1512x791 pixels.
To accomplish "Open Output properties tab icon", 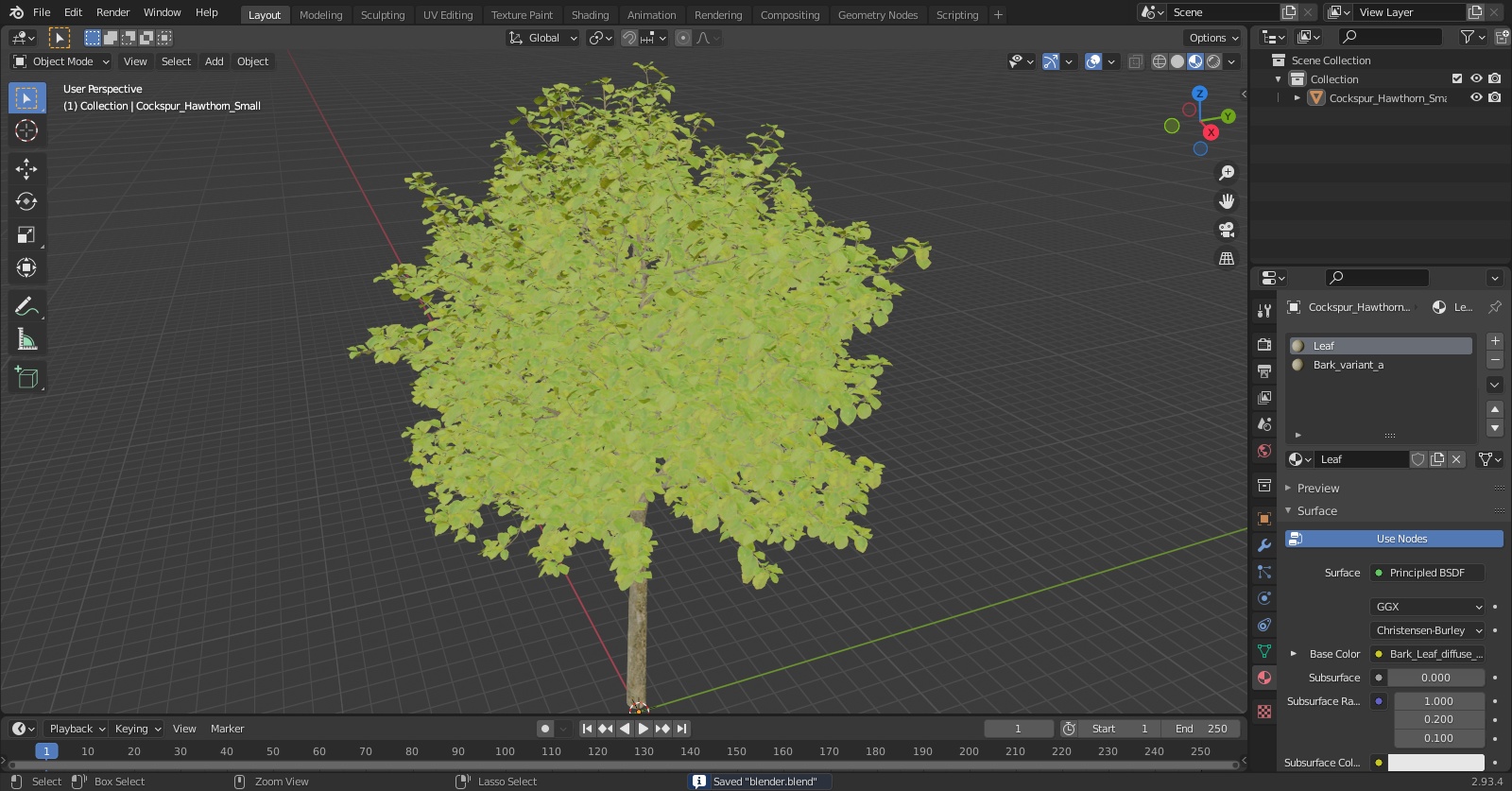I will (x=1264, y=370).
